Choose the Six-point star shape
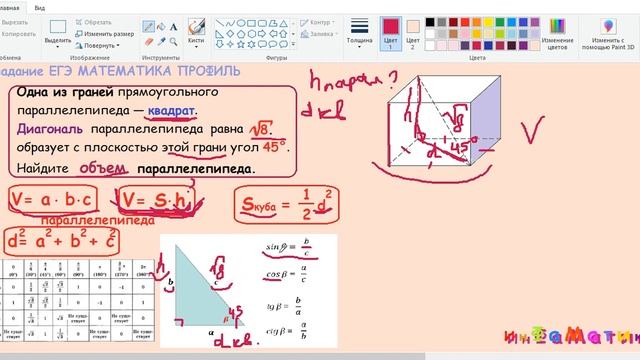The width and height of the screenshot is (640, 360). [x=251, y=44]
